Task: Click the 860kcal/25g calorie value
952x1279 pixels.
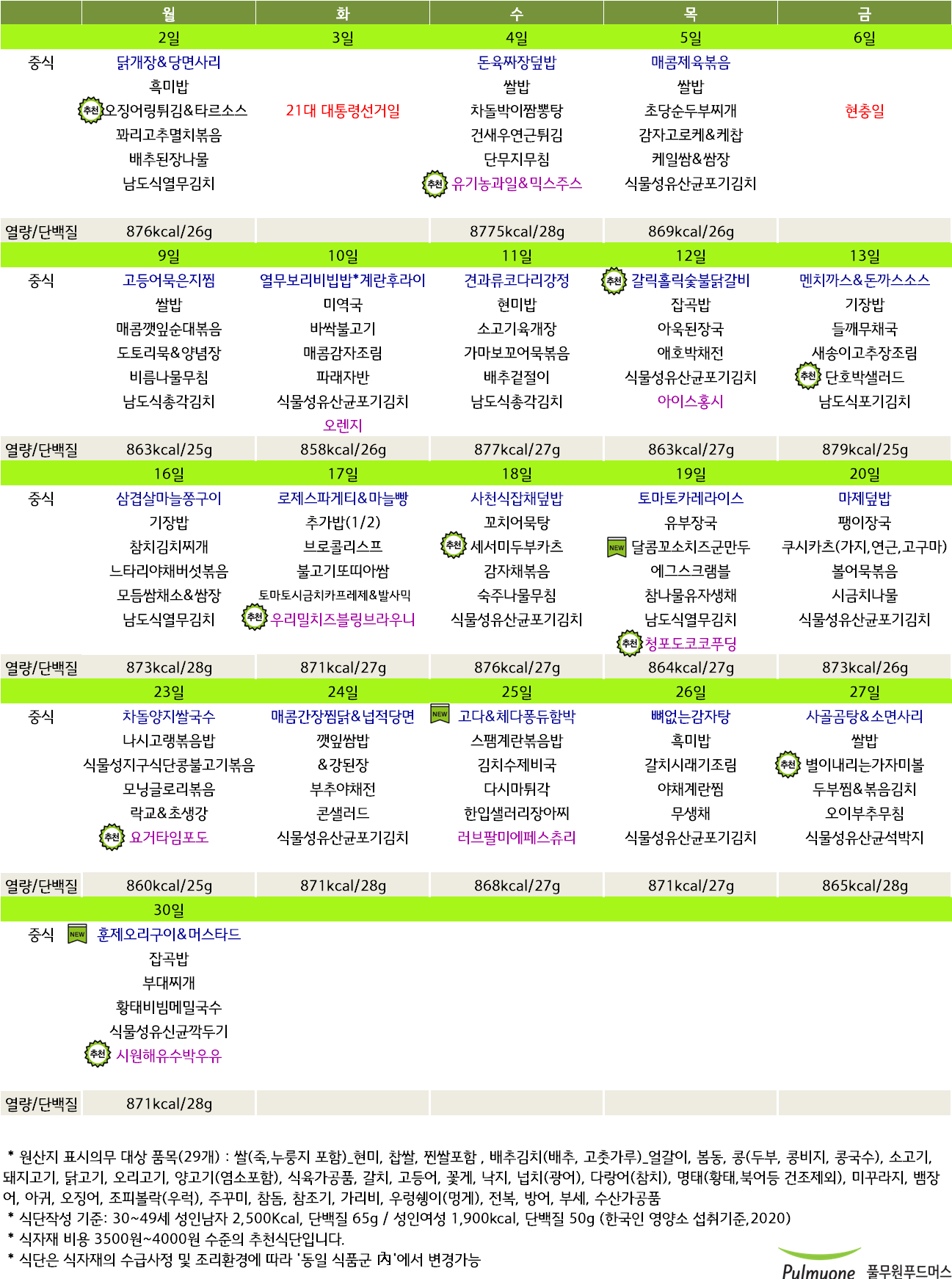Action: point(169,886)
